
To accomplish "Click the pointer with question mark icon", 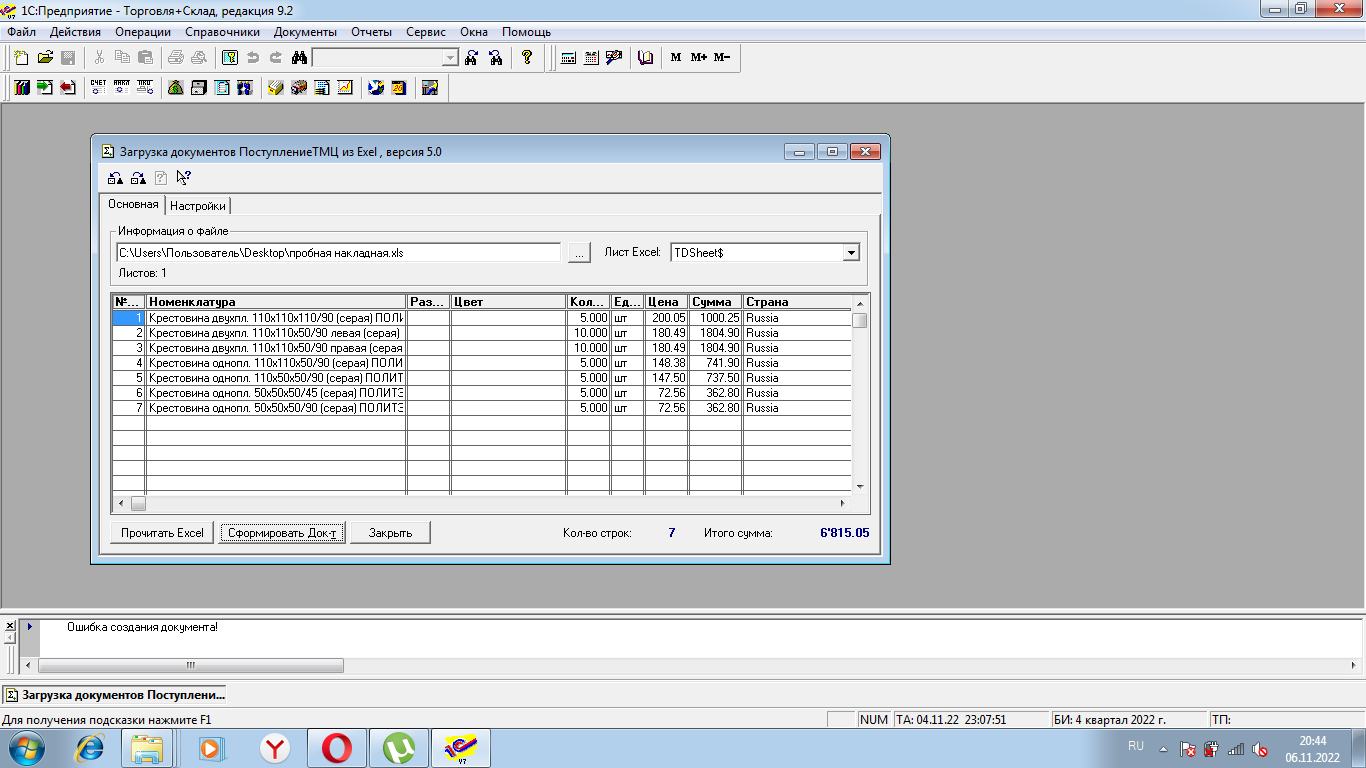I will 183,178.
